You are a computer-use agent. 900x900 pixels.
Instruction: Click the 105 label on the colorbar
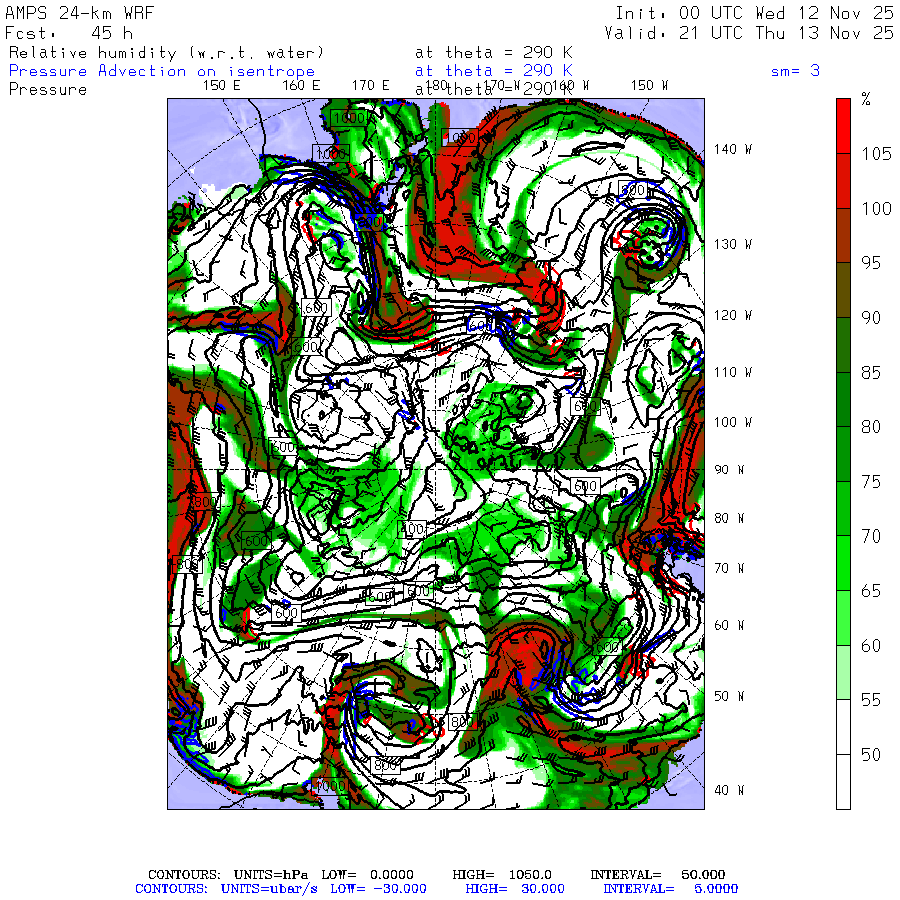876,153
